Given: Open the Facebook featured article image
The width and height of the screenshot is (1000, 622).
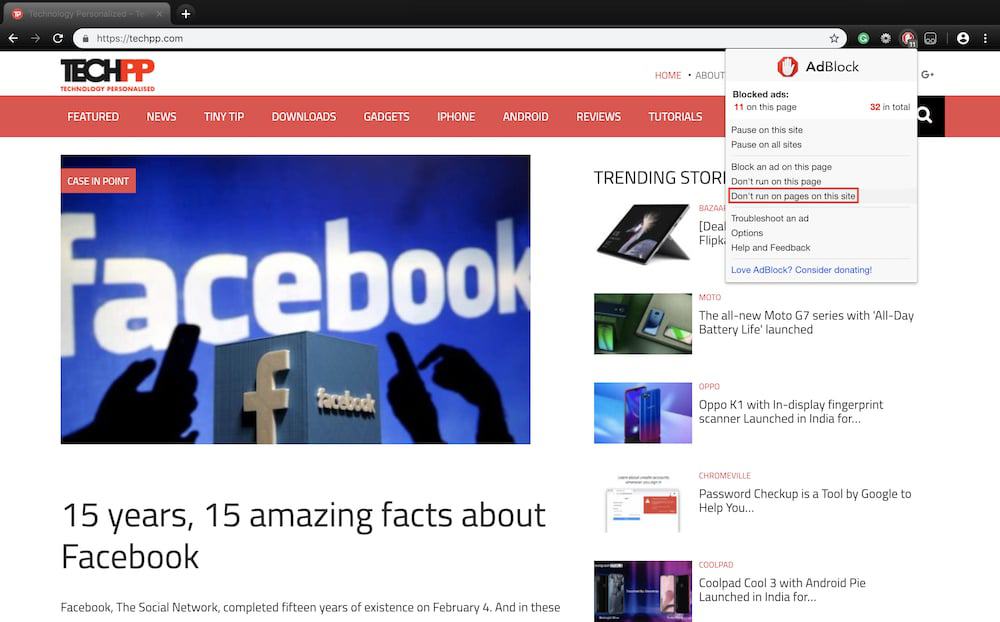Looking at the screenshot, I should click(295, 299).
